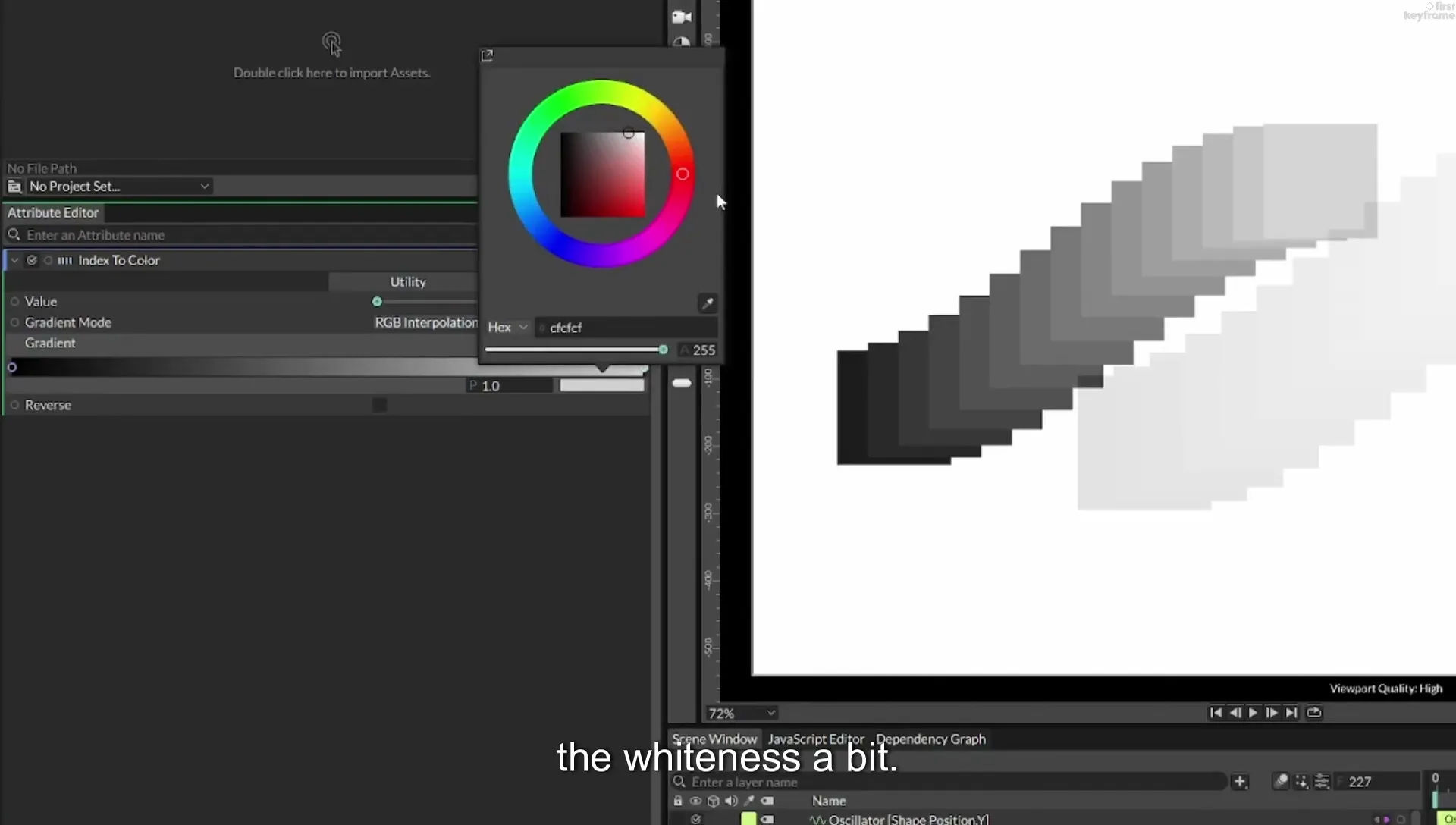Pop out the color picker window

[487, 55]
